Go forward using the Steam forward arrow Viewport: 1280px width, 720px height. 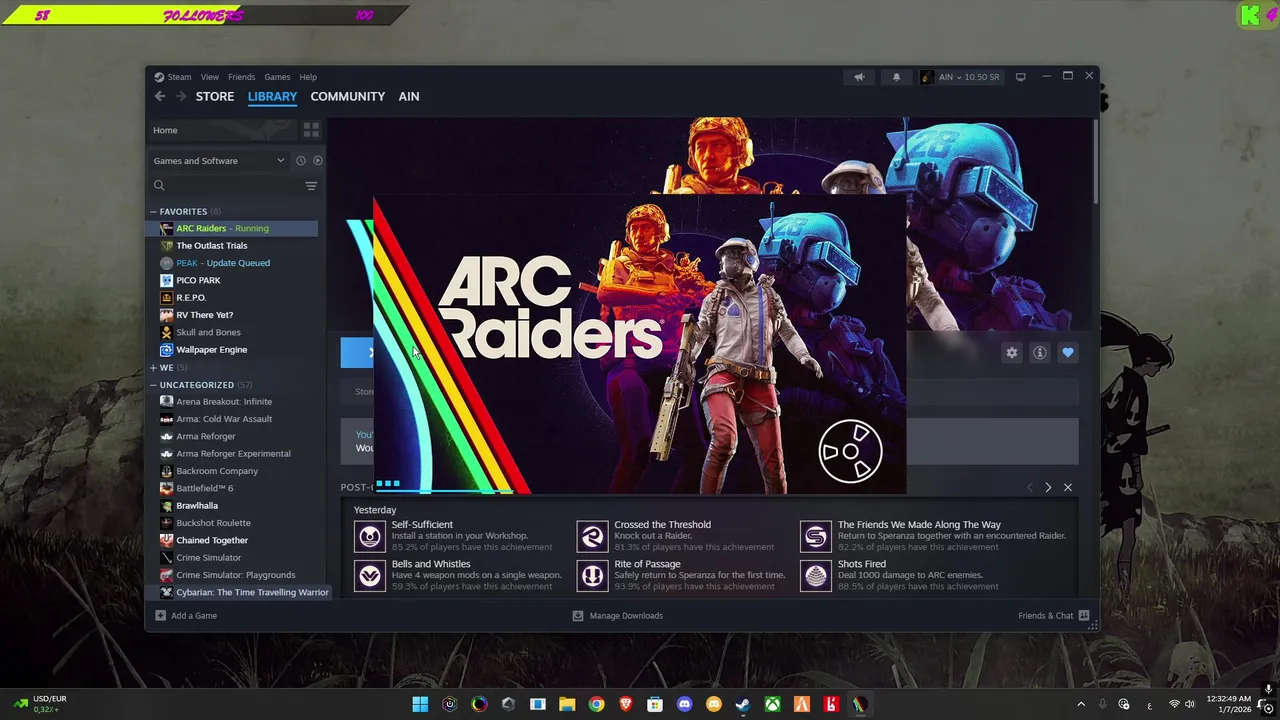click(x=181, y=96)
